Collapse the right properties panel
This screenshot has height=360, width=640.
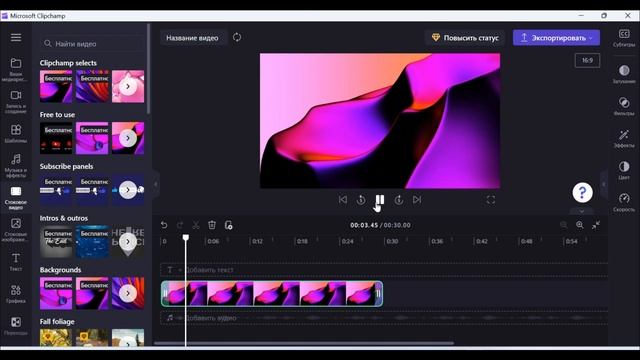pyautogui.click(x=604, y=184)
